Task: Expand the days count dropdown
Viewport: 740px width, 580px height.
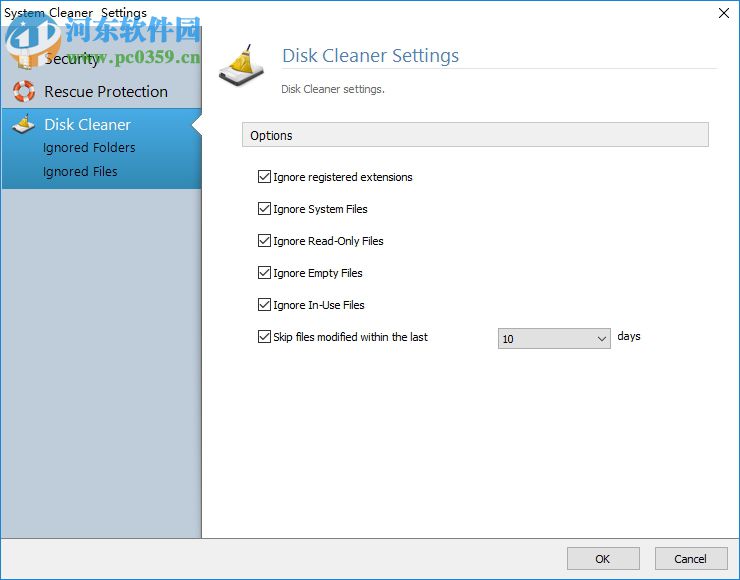Action: coord(554,338)
